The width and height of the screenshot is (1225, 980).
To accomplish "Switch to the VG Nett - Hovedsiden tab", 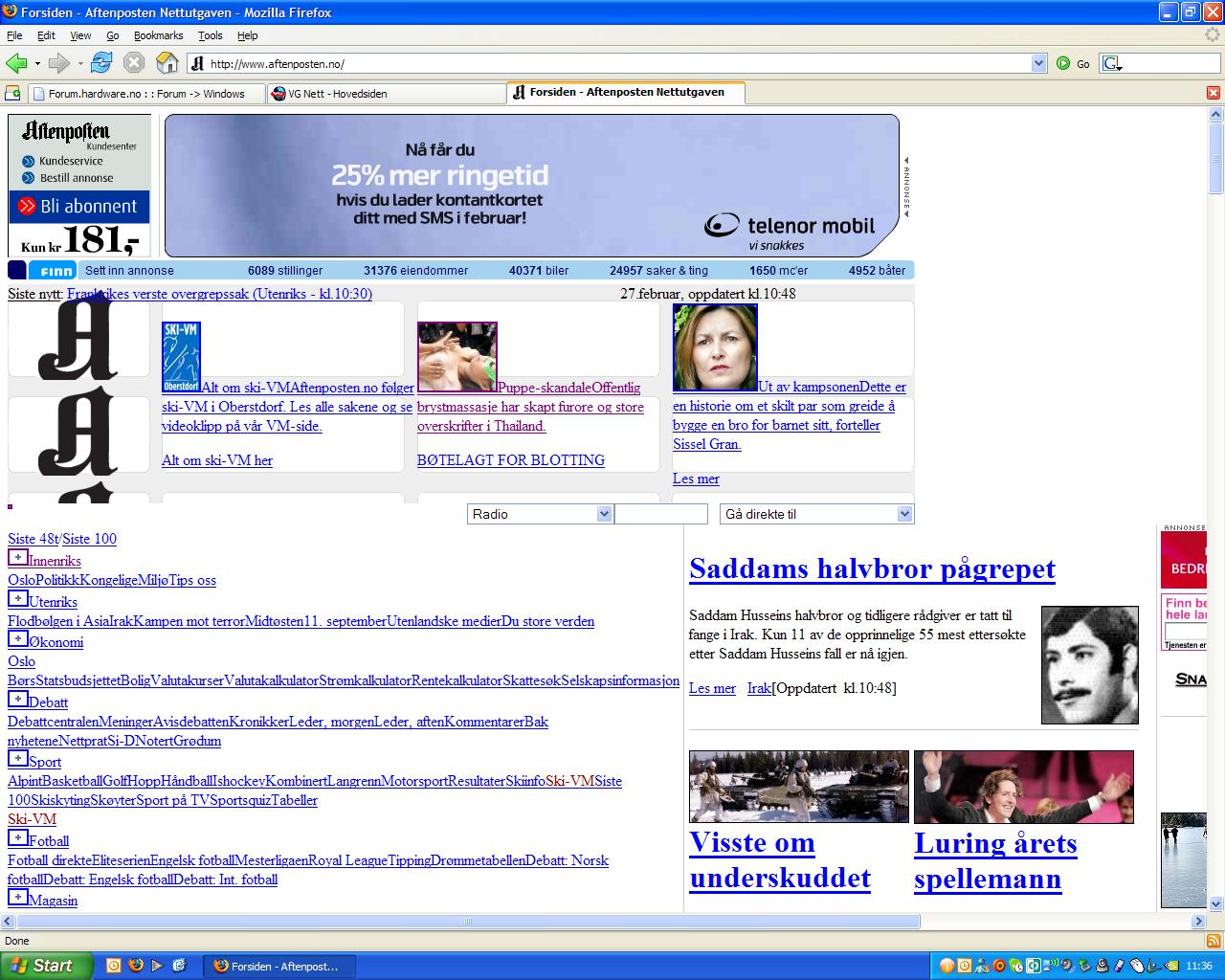I will 385,94.
